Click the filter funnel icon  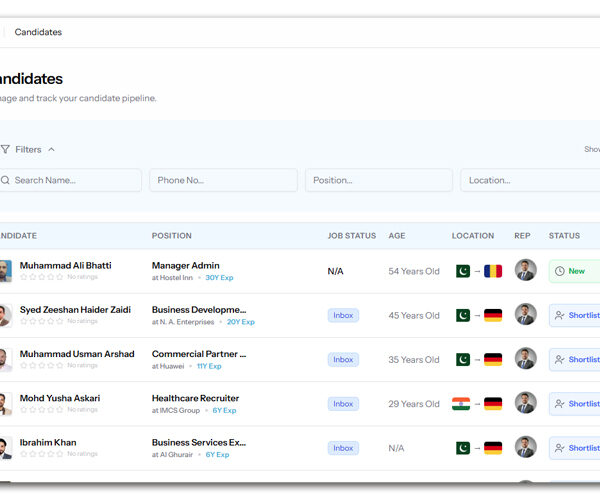coord(5,149)
